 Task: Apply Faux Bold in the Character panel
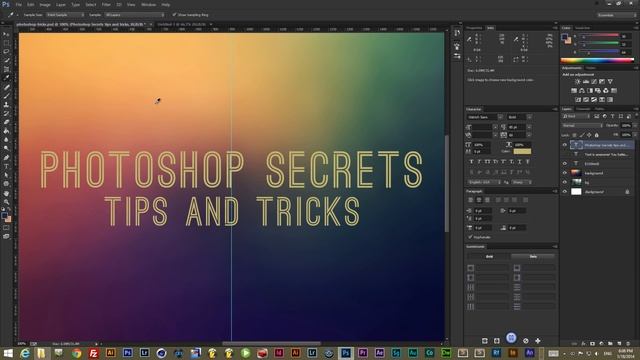point(471,162)
